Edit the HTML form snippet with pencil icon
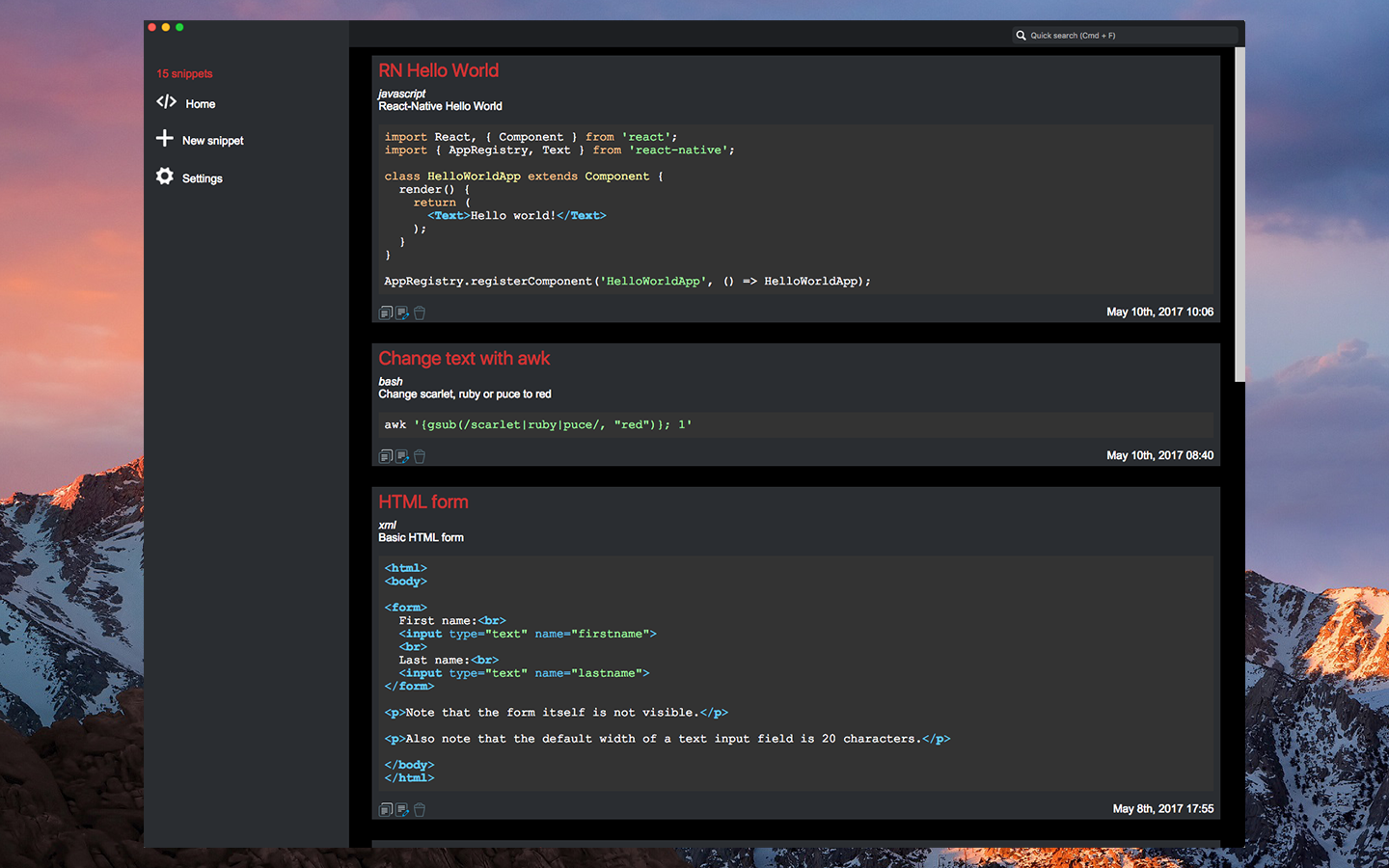 tap(402, 809)
